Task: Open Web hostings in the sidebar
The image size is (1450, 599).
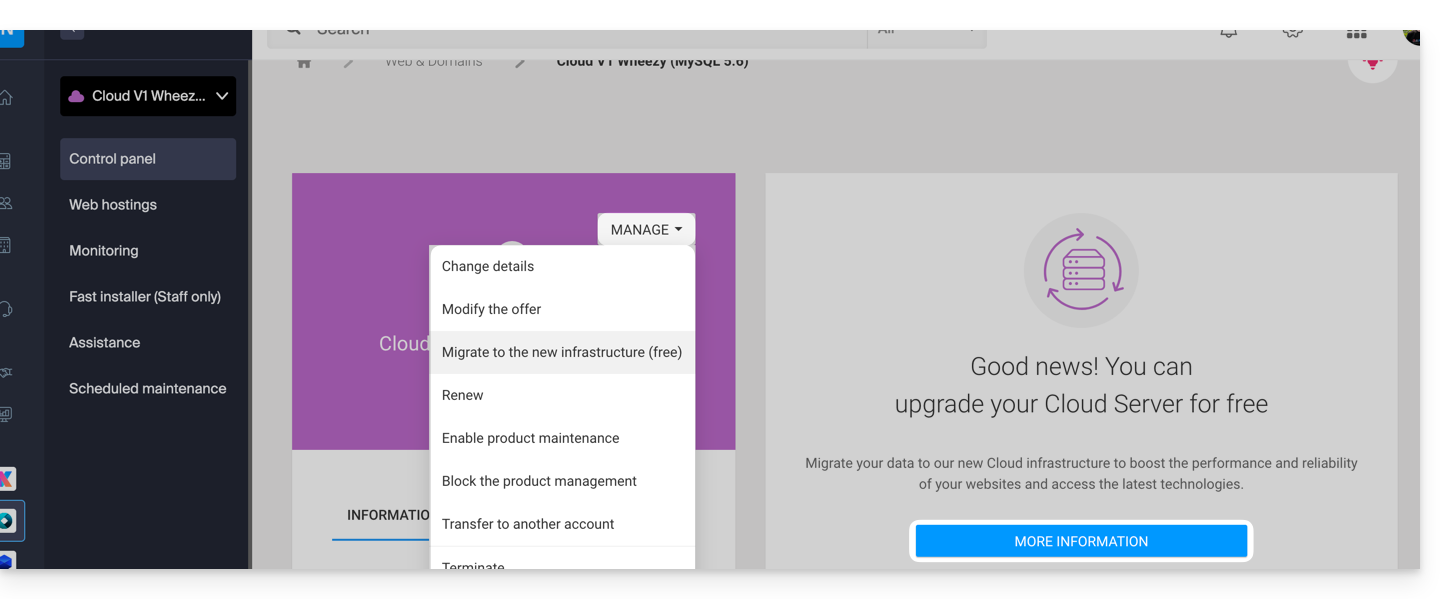Action: [x=113, y=204]
